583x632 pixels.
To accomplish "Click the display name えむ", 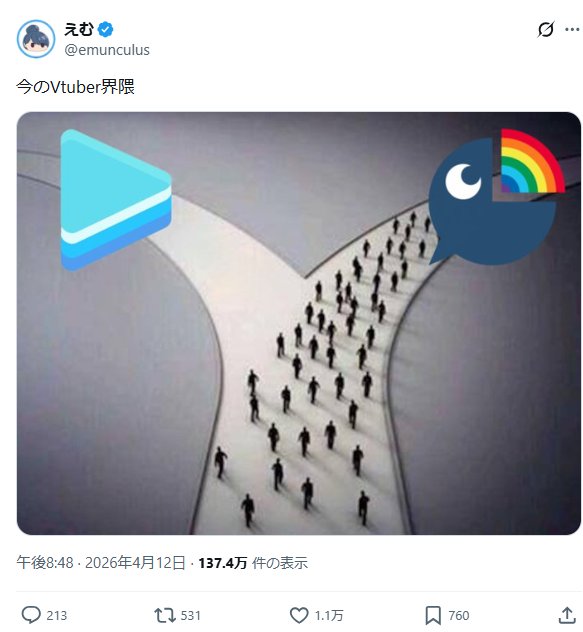I will pos(79,29).
